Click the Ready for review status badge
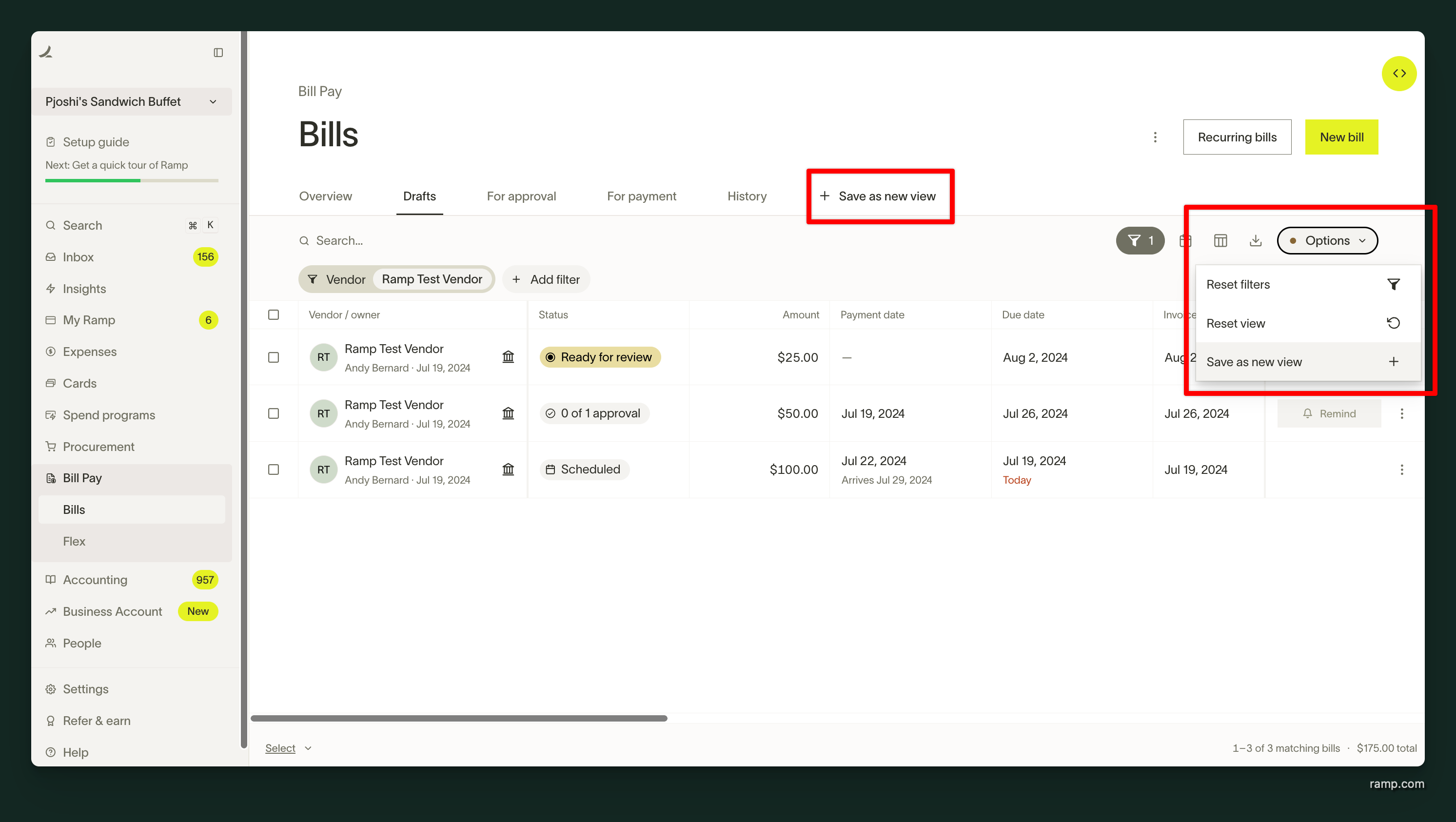 (600, 357)
